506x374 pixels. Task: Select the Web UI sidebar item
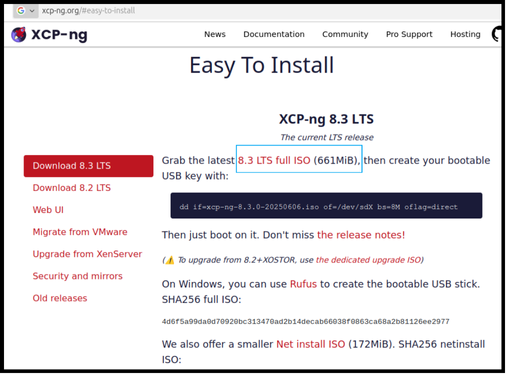48,210
